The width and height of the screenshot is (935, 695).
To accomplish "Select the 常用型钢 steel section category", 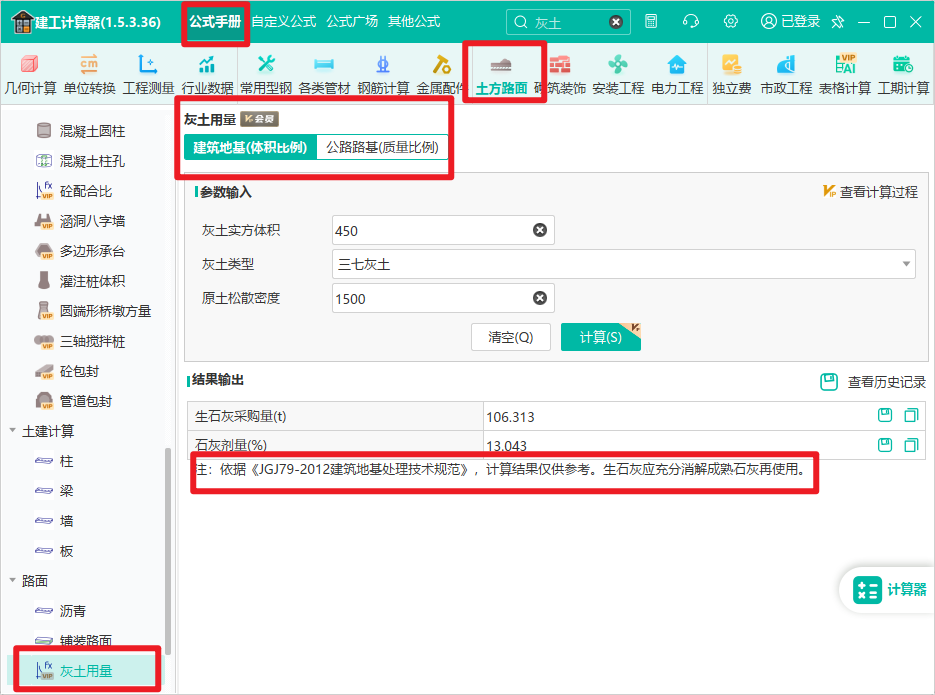I will click(x=266, y=75).
